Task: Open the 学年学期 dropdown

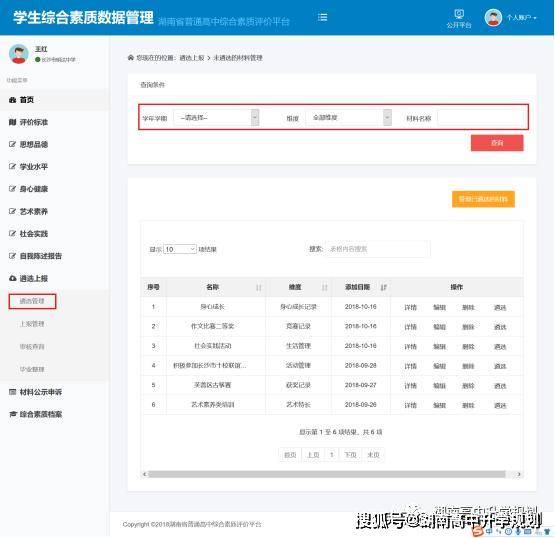Action: click(x=216, y=118)
